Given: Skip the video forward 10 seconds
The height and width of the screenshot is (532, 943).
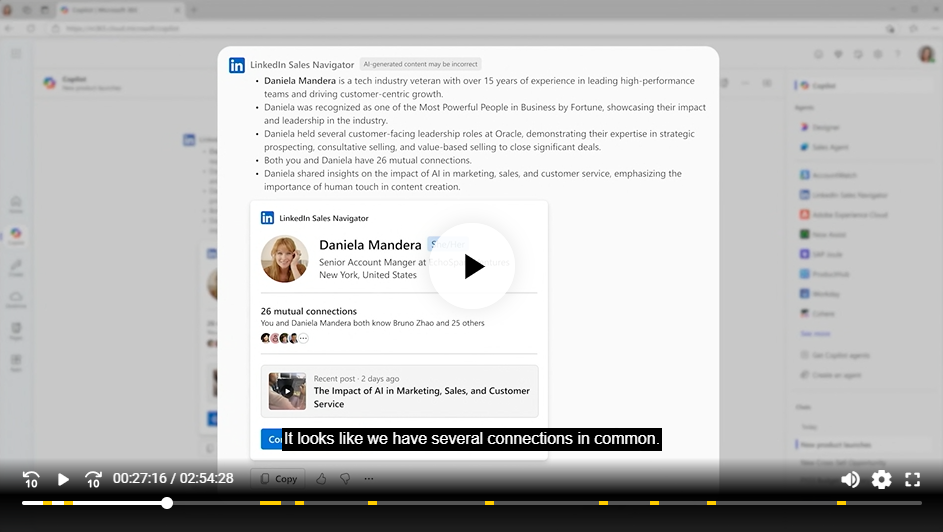Looking at the screenshot, I should pyautogui.click(x=93, y=479).
